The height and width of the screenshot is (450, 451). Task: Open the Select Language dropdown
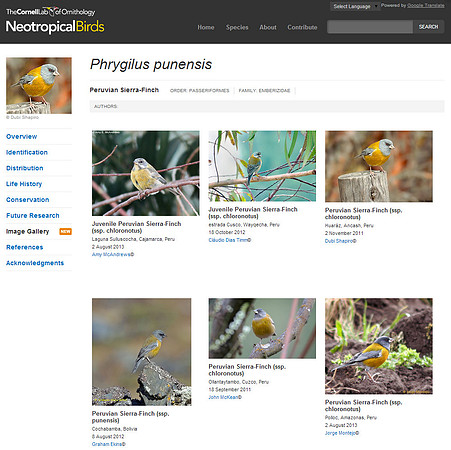coord(355,6)
